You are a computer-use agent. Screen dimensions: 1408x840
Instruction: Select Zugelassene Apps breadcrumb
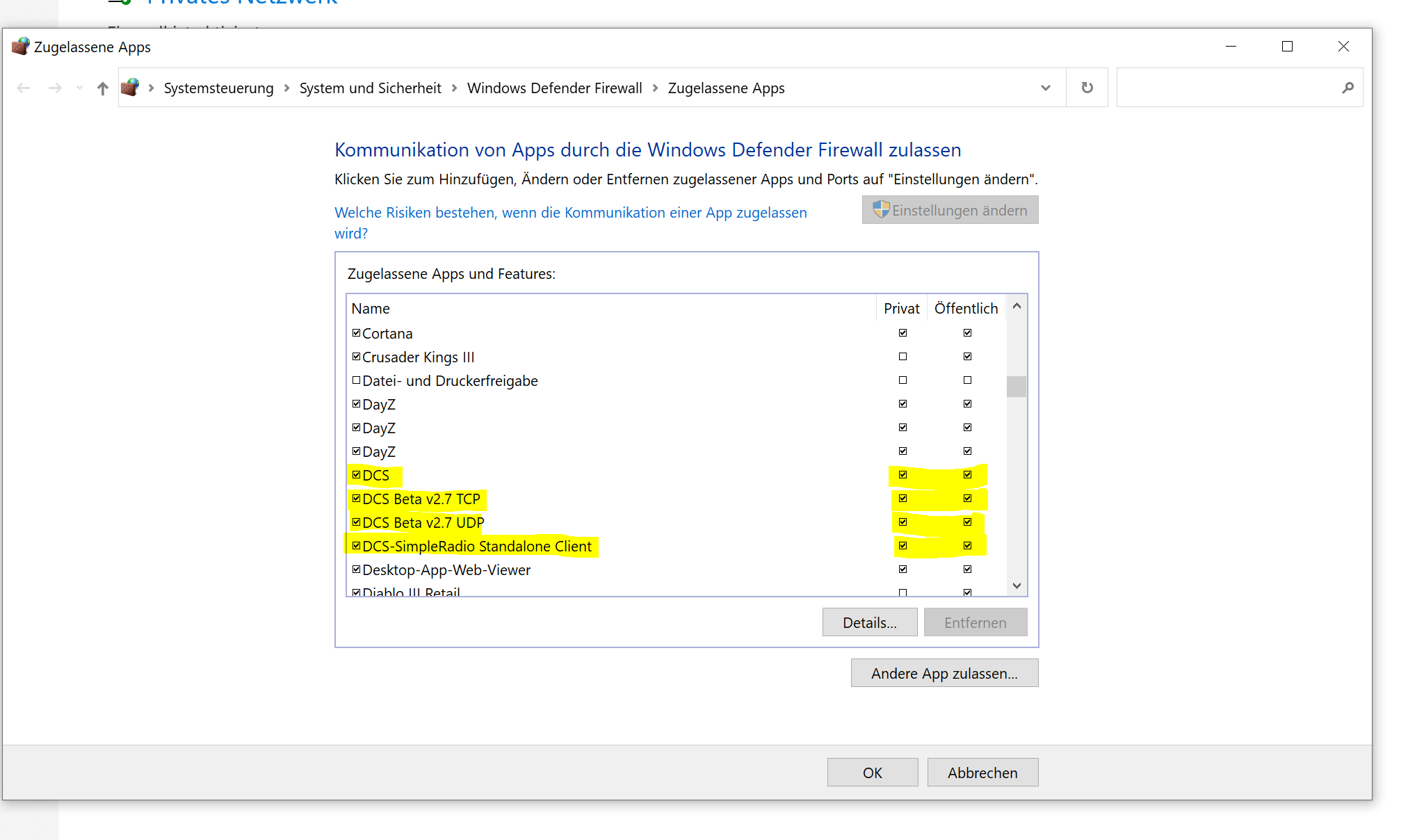click(727, 88)
